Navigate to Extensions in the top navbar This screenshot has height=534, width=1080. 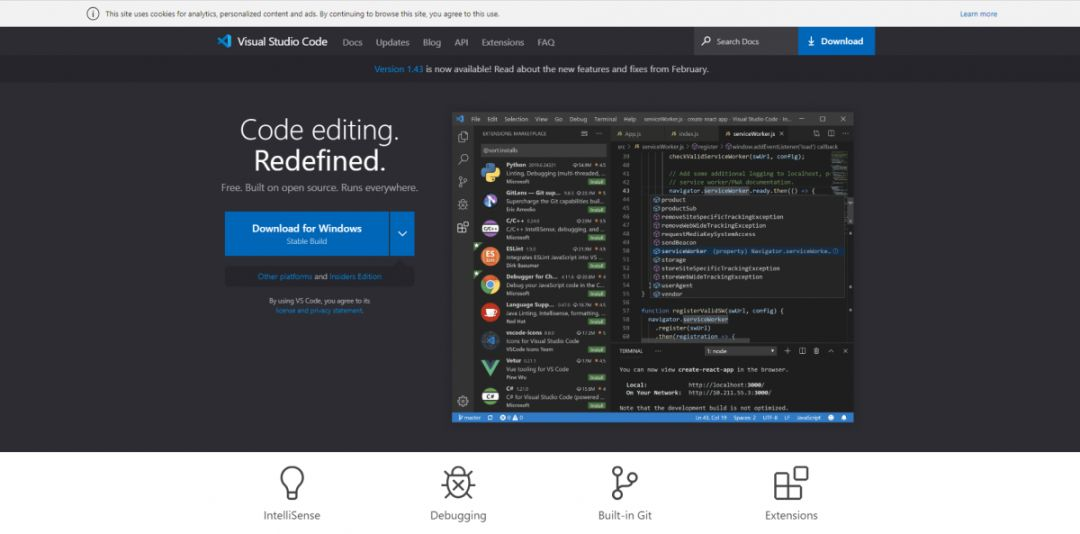pos(503,43)
